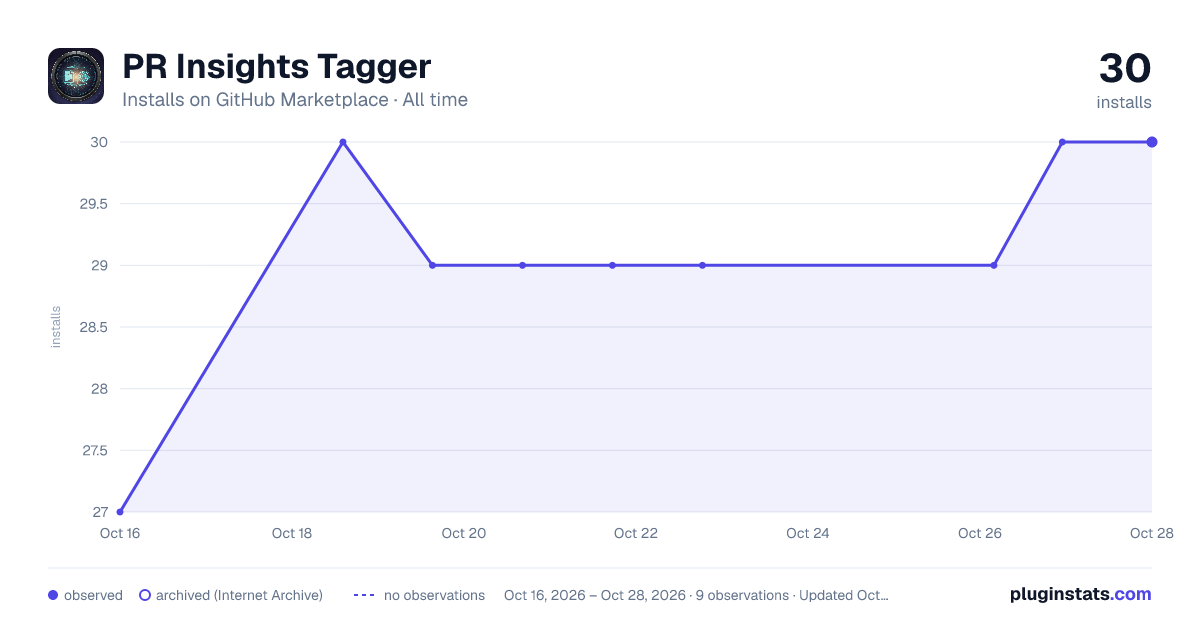Select the data point between Oct 20 and 22
This screenshot has width=1200, height=630.
[x=522, y=265]
